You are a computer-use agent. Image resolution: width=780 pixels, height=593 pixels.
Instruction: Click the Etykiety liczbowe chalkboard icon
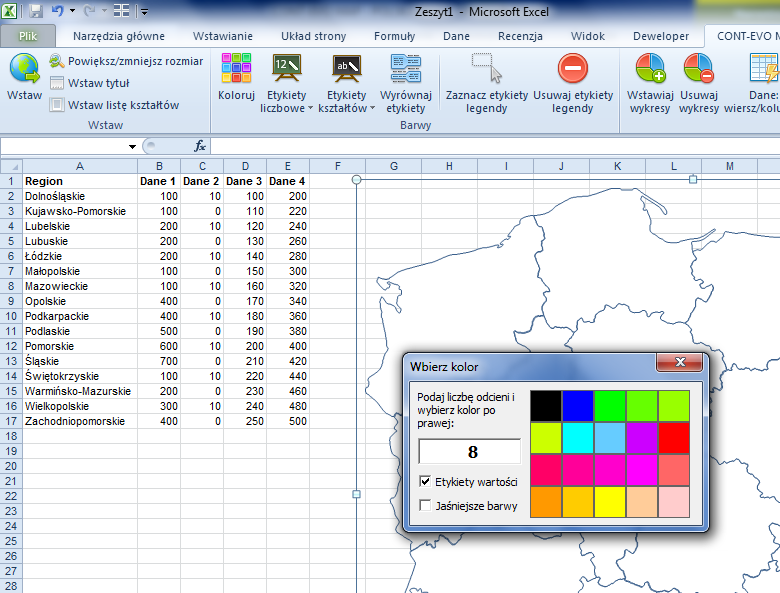(x=287, y=68)
